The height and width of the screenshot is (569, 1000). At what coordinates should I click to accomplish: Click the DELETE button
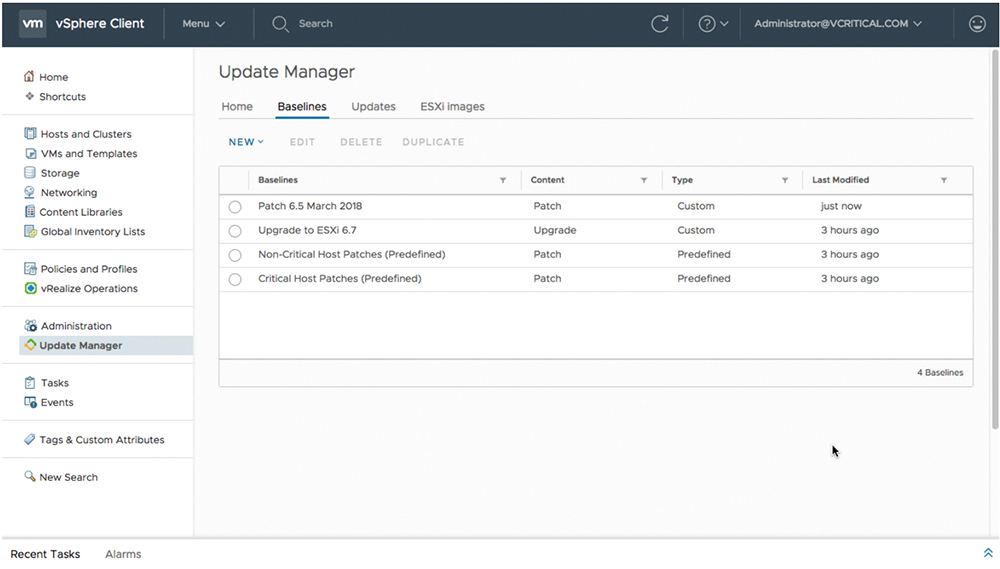tap(361, 142)
